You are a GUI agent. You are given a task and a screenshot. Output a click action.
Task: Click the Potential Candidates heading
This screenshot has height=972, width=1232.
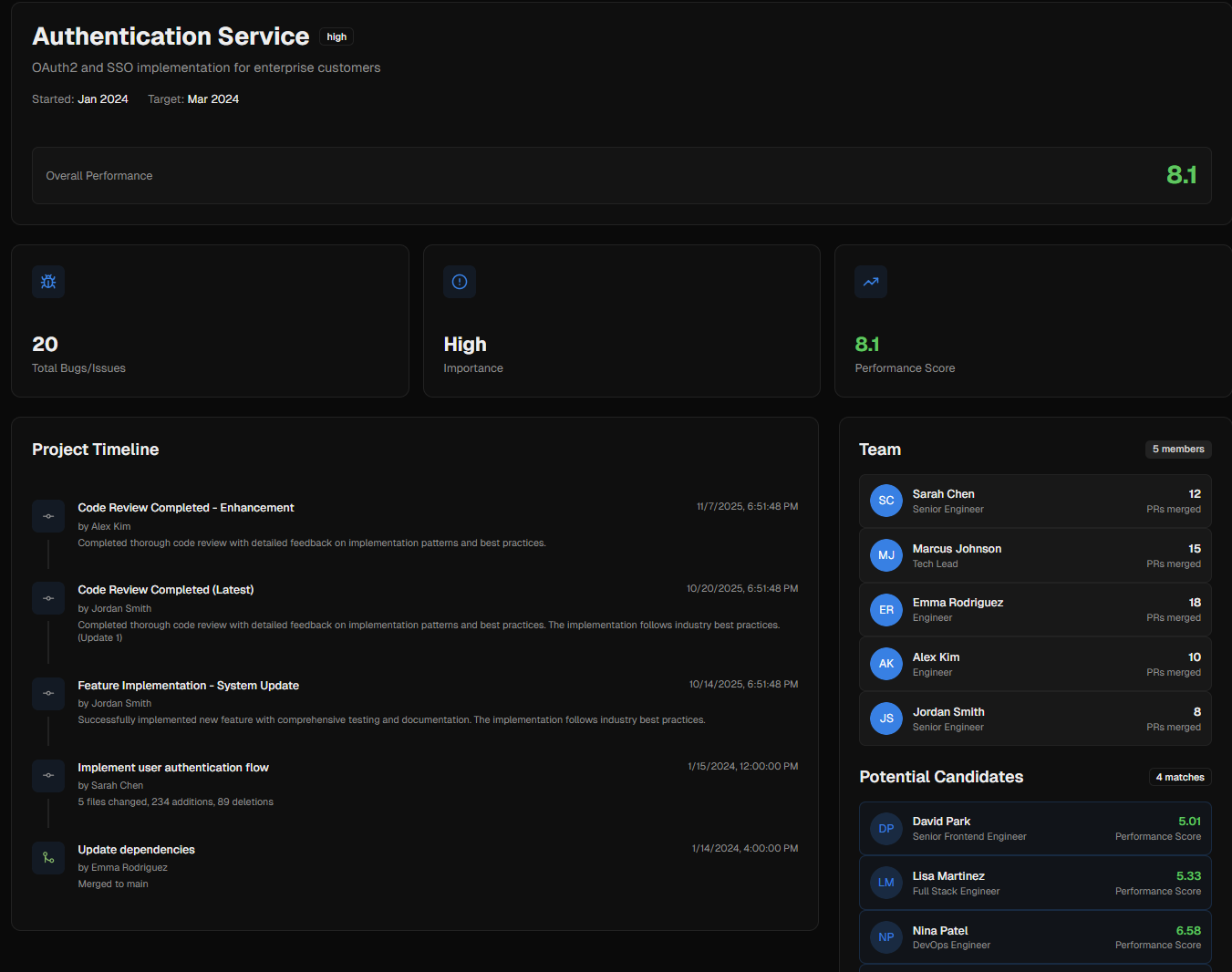941,777
